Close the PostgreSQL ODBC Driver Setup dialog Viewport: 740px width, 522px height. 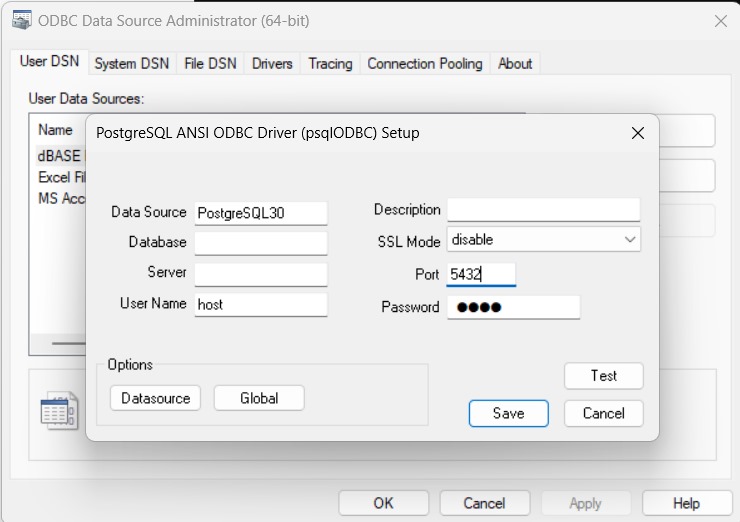[638, 133]
